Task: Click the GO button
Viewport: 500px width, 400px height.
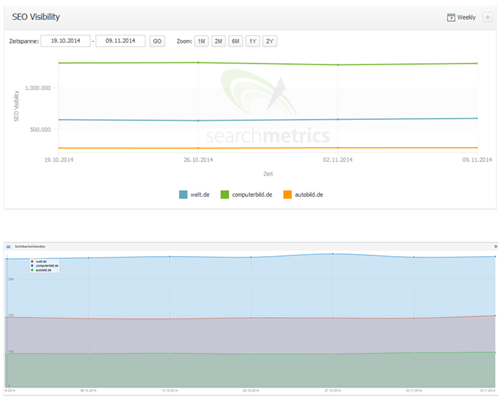Action: [157, 41]
